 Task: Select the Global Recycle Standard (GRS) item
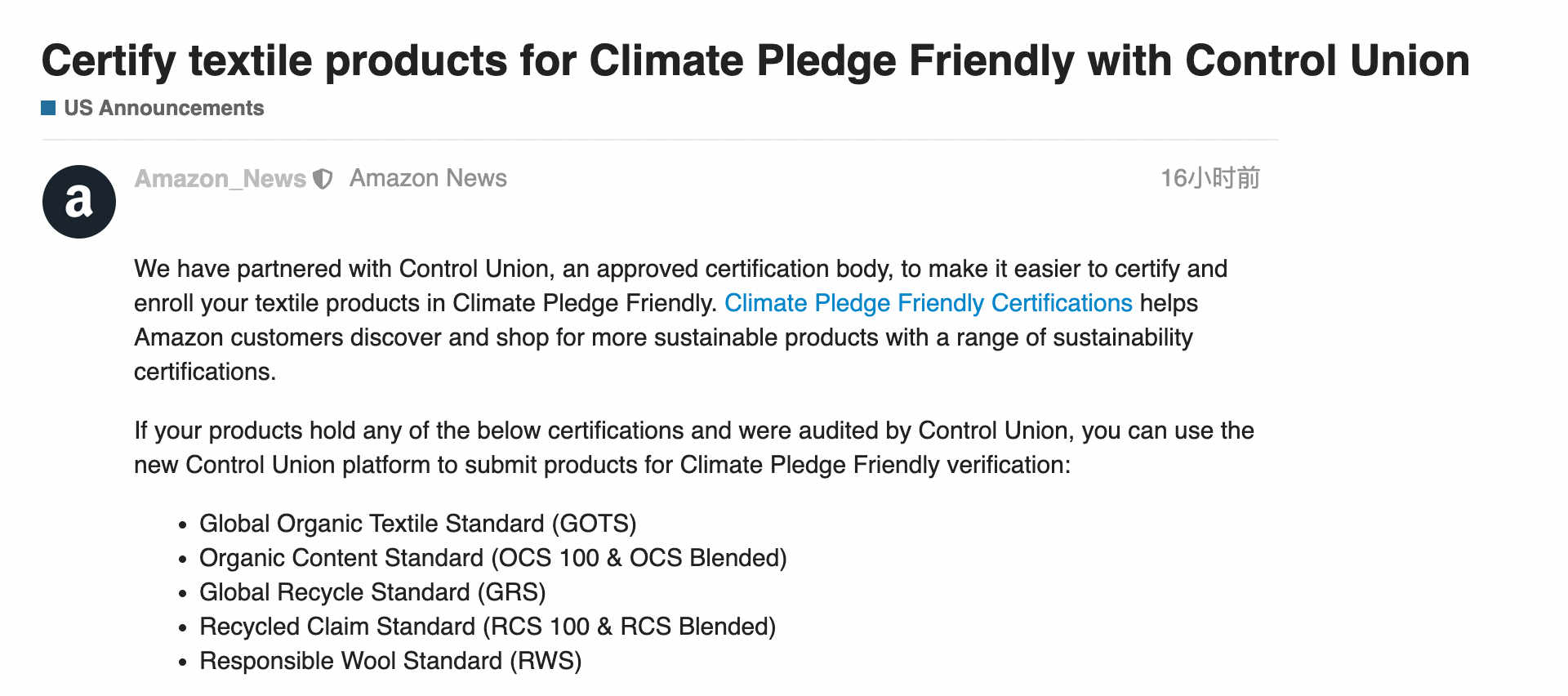[372, 592]
